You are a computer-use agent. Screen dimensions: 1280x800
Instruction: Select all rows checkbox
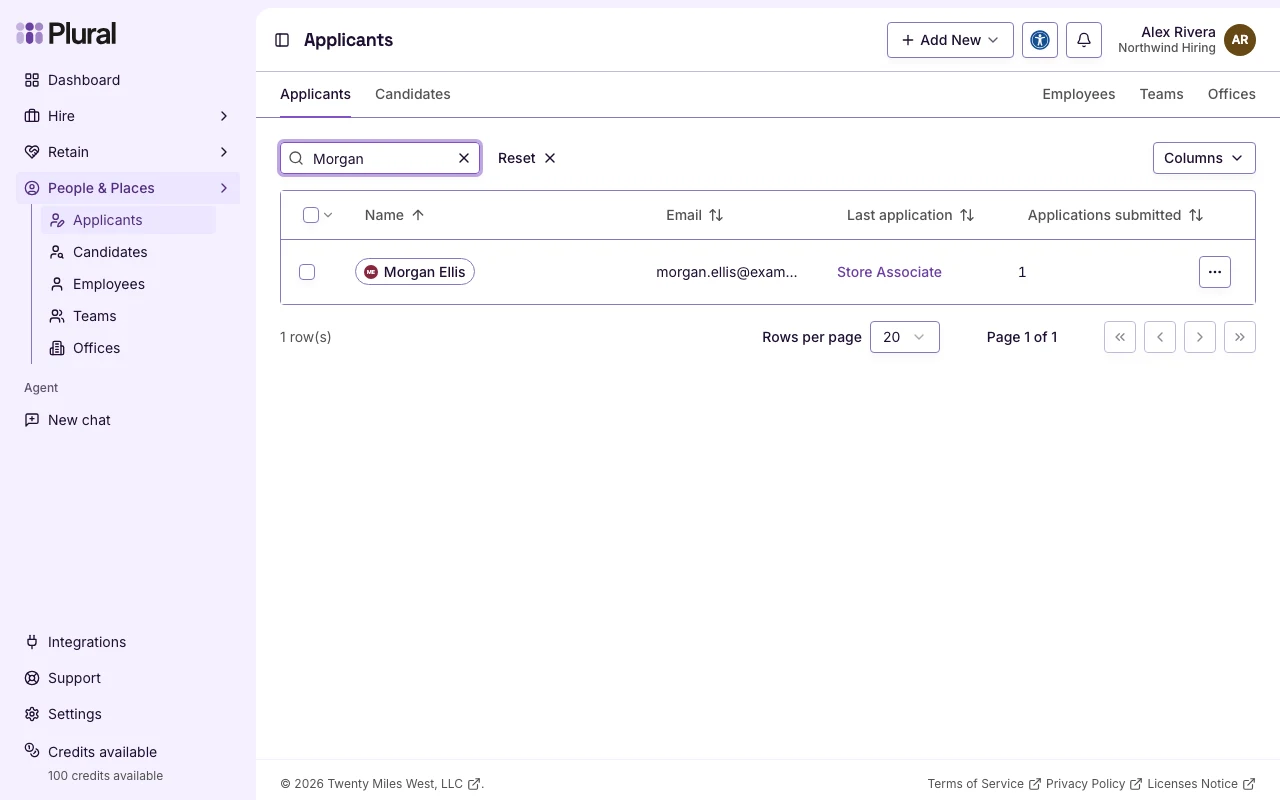coord(311,215)
